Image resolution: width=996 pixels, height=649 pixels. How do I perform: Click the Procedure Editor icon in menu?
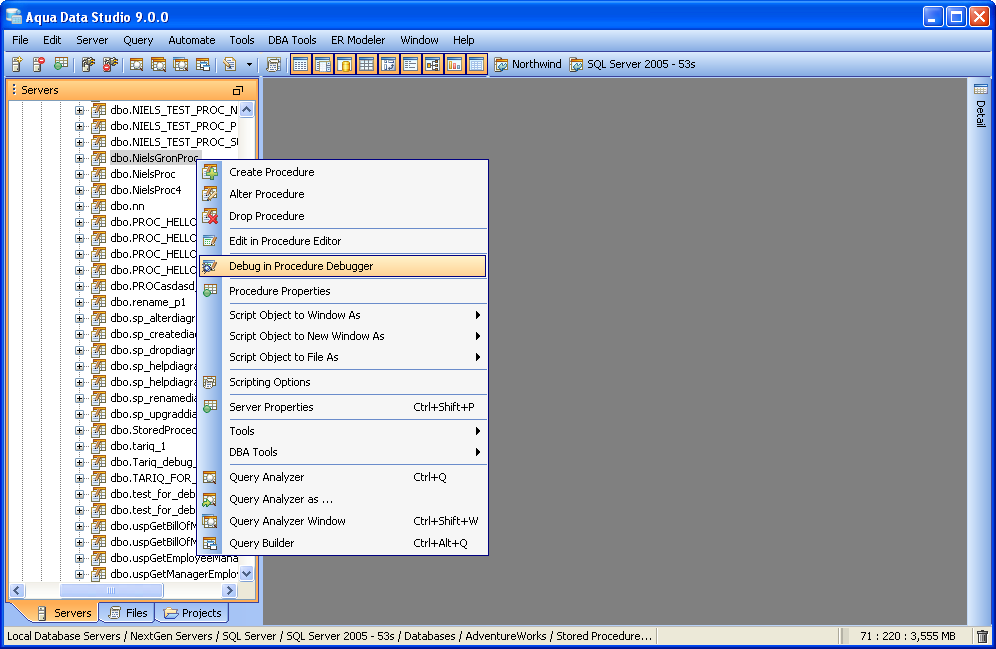(210, 241)
